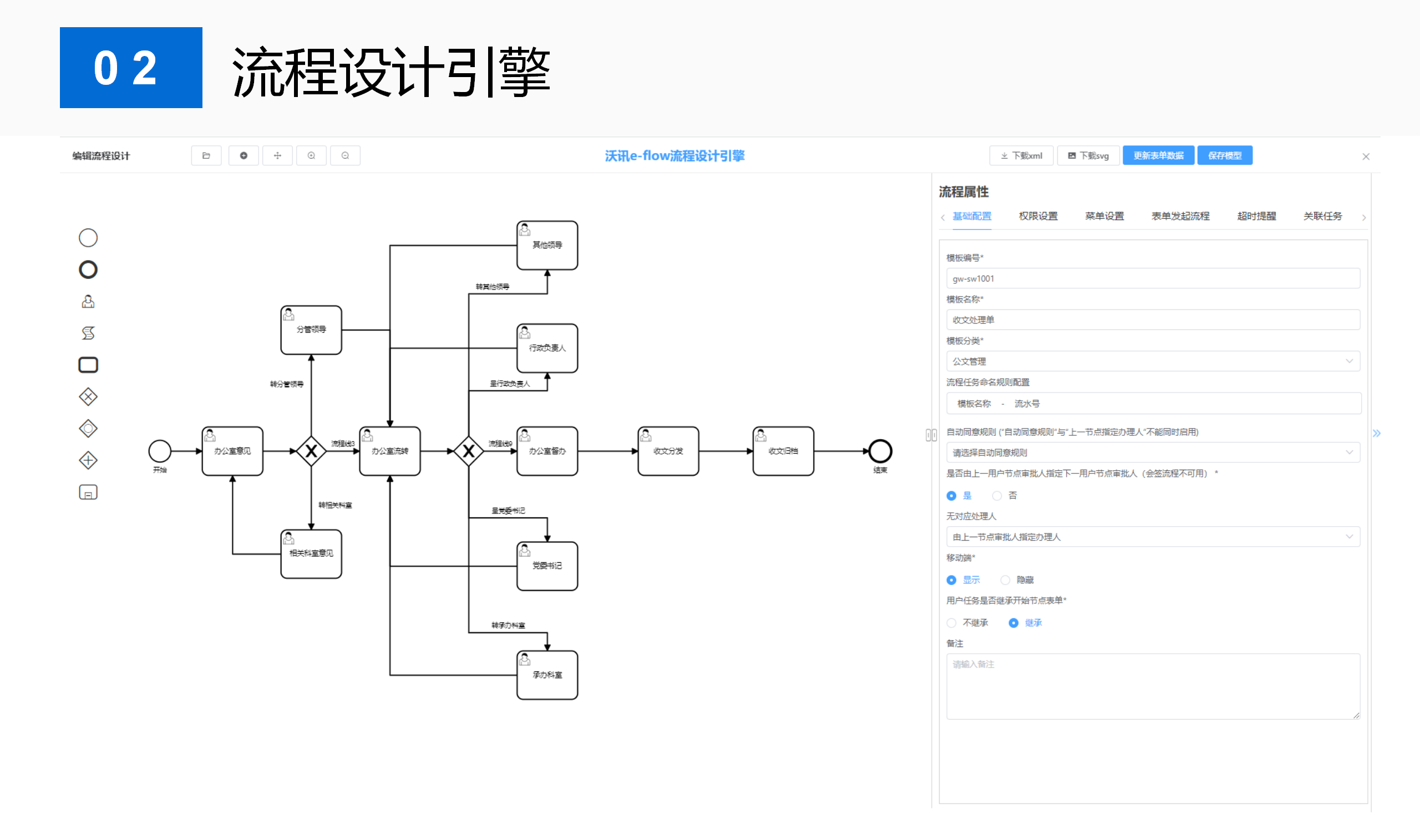1420x840 pixels.
Task: Click the 呈行政负责人 flow label
Action: (510, 384)
